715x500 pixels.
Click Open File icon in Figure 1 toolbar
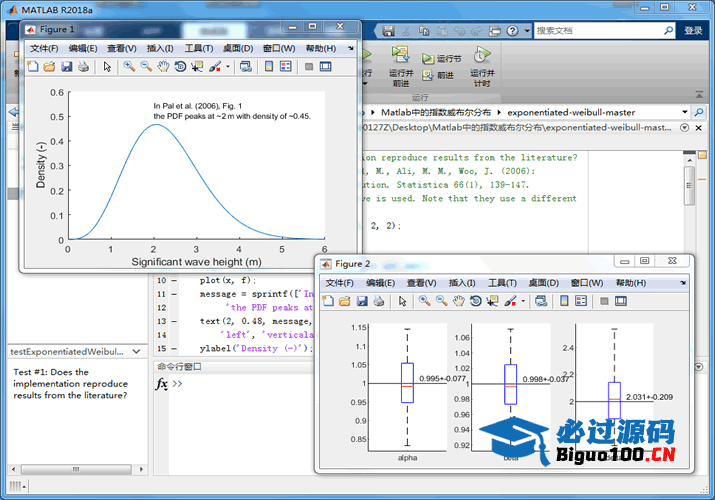49,67
